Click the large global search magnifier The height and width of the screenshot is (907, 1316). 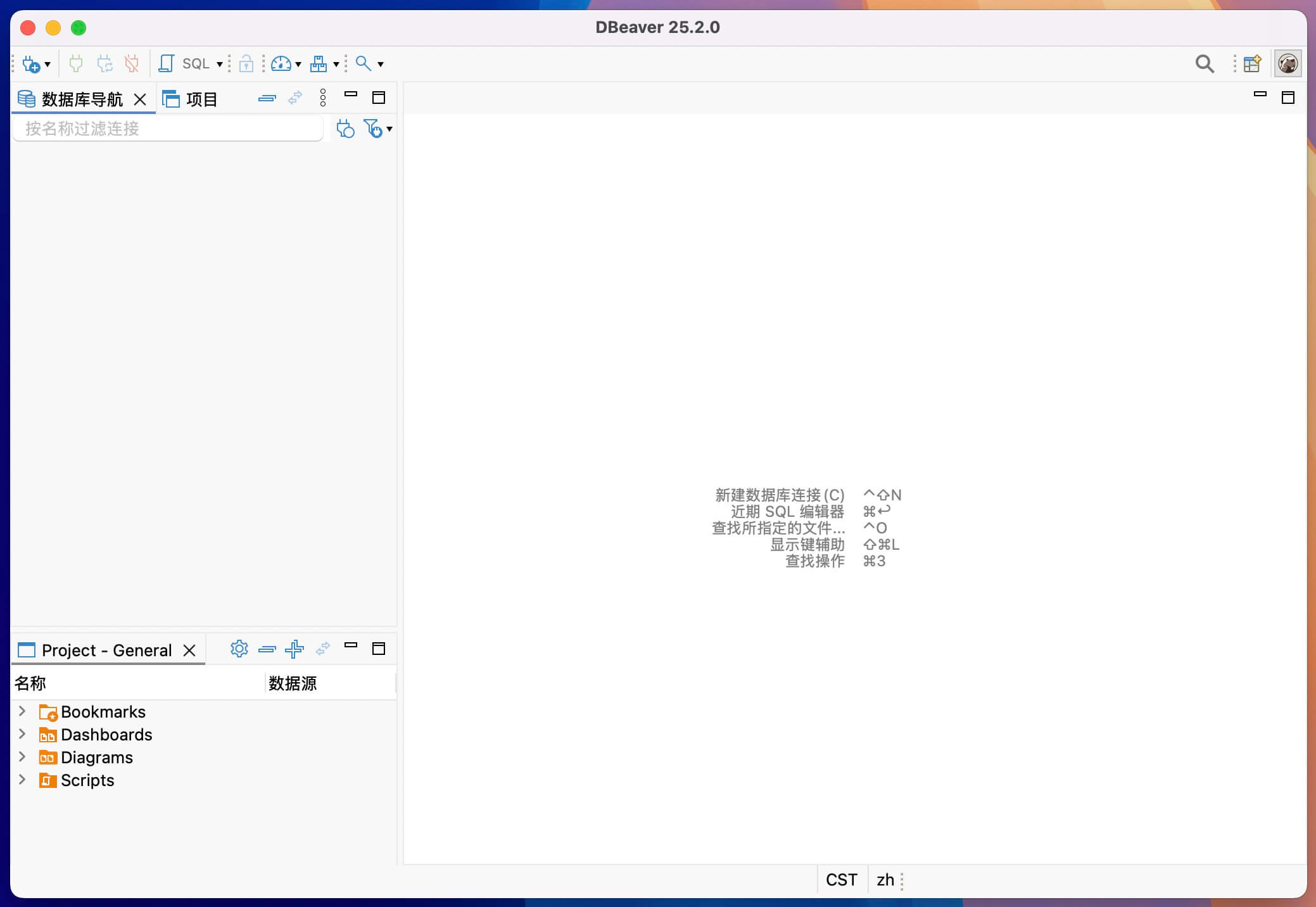[x=1205, y=63]
